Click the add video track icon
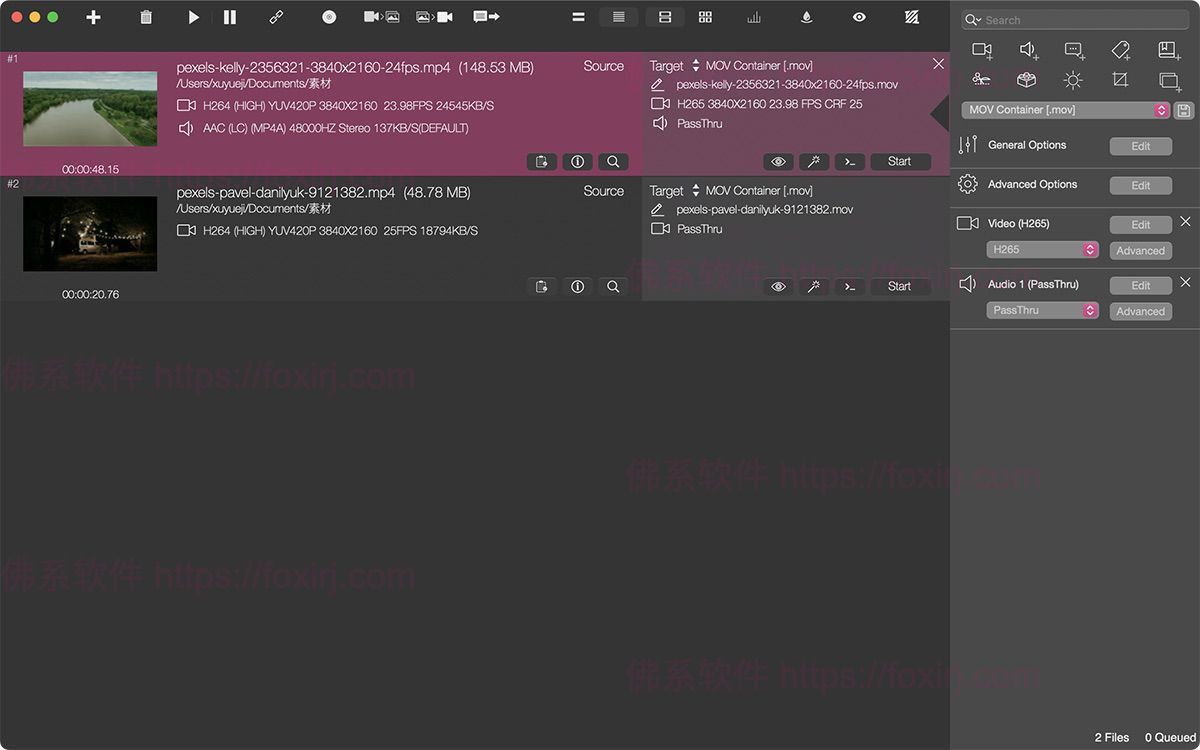 pyautogui.click(x=982, y=50)
